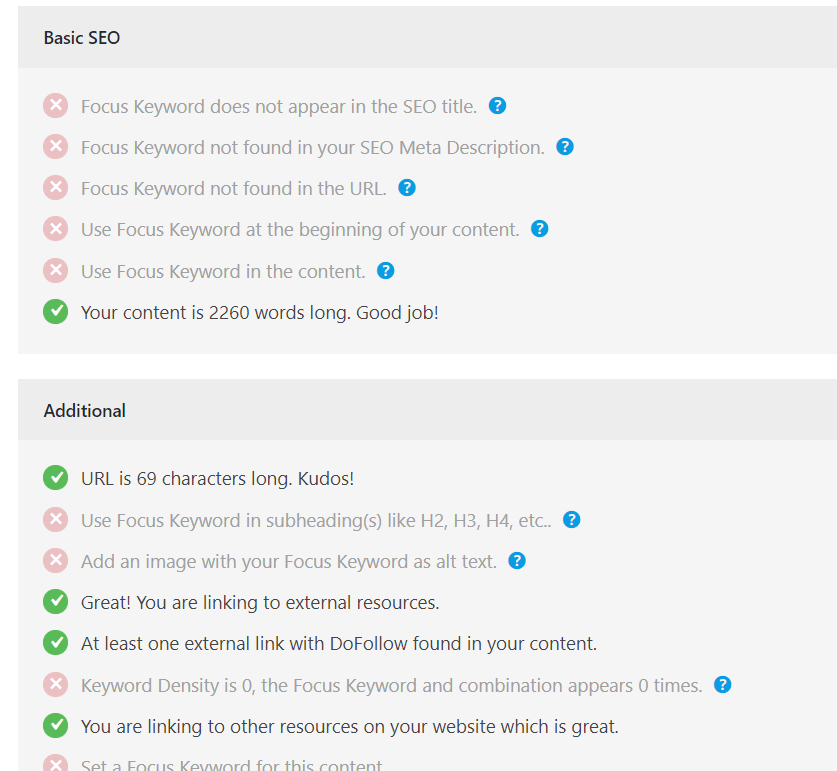Click 'Your content is 2260 words long' message
Viewport: 837px width, 771px height.
(x=259, y=312)
